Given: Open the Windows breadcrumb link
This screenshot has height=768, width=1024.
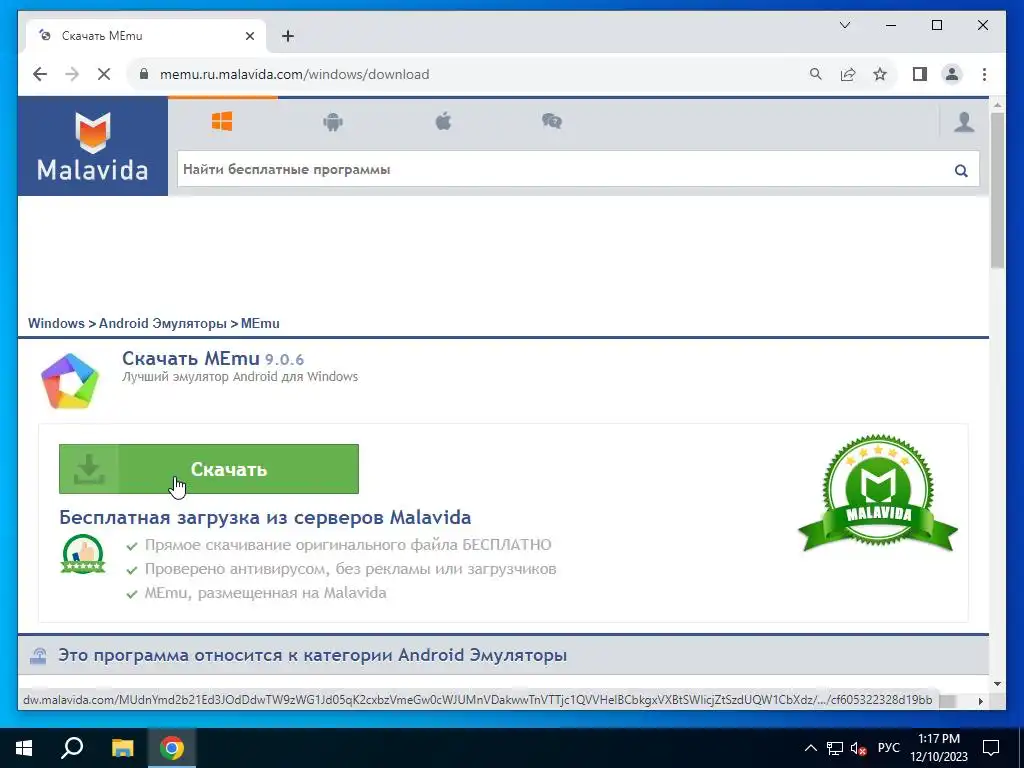Looking at the screenshot, I should click(56, 323).
